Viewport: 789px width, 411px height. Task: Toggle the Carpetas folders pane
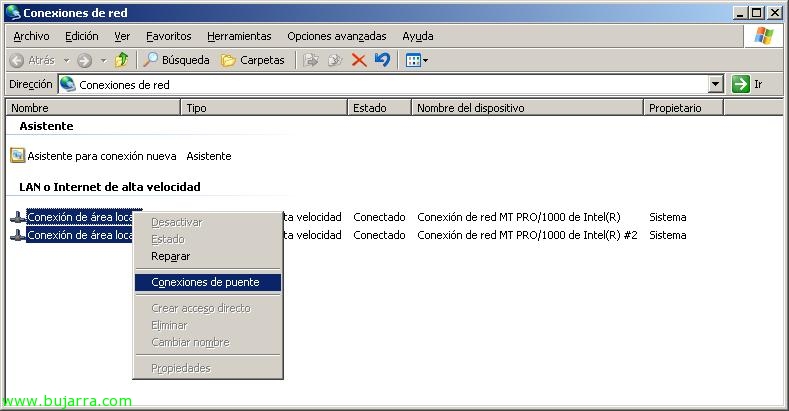click(x=253, y=60)
